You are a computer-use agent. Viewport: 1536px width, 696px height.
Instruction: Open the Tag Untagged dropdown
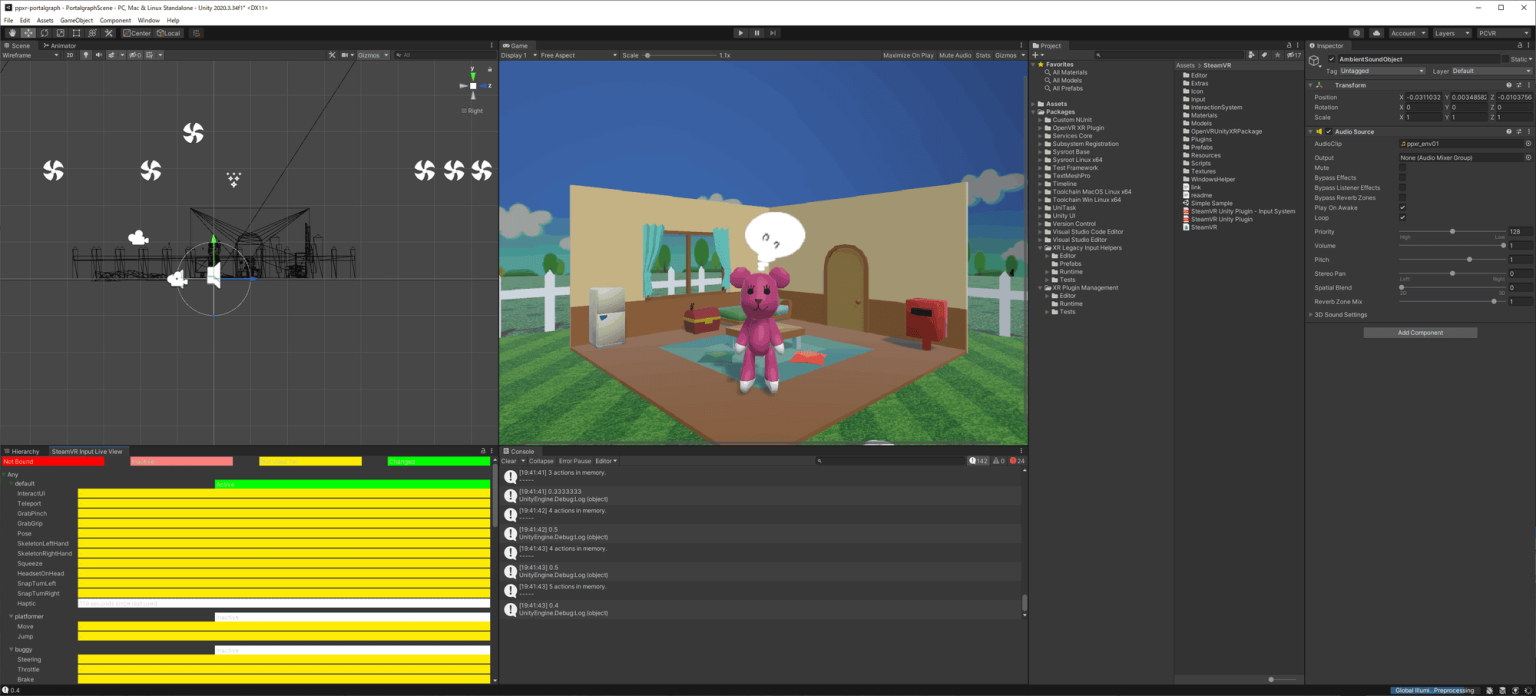click(1383, 71)
